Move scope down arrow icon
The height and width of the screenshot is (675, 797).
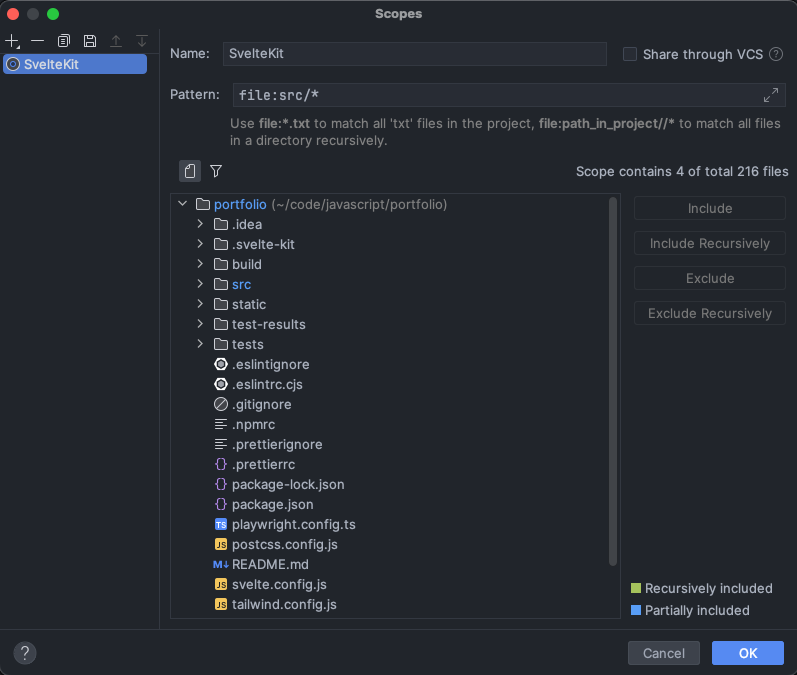[x=142, y=41]
